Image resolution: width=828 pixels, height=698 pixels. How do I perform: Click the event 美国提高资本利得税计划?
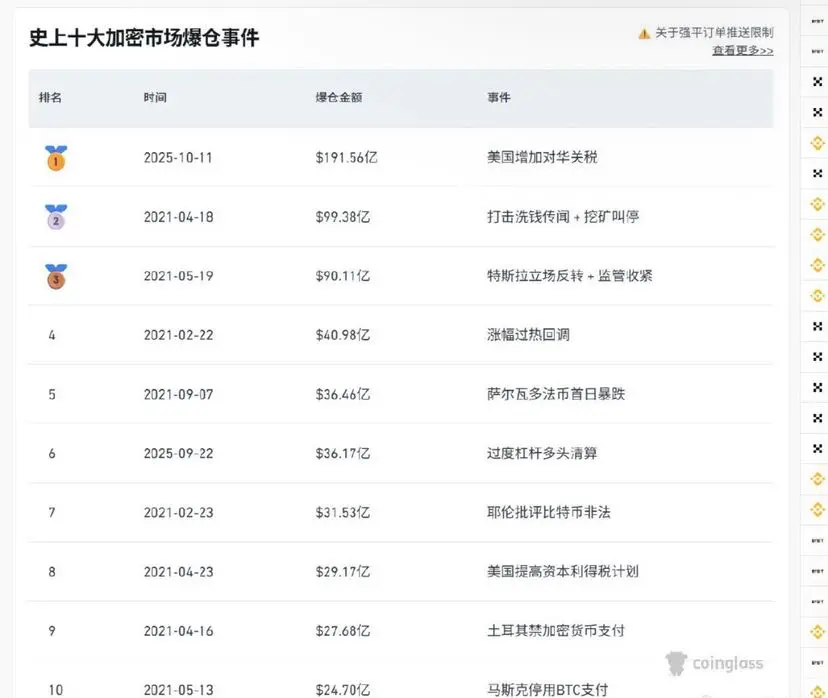pyautogui.click(x=563, y=571)
